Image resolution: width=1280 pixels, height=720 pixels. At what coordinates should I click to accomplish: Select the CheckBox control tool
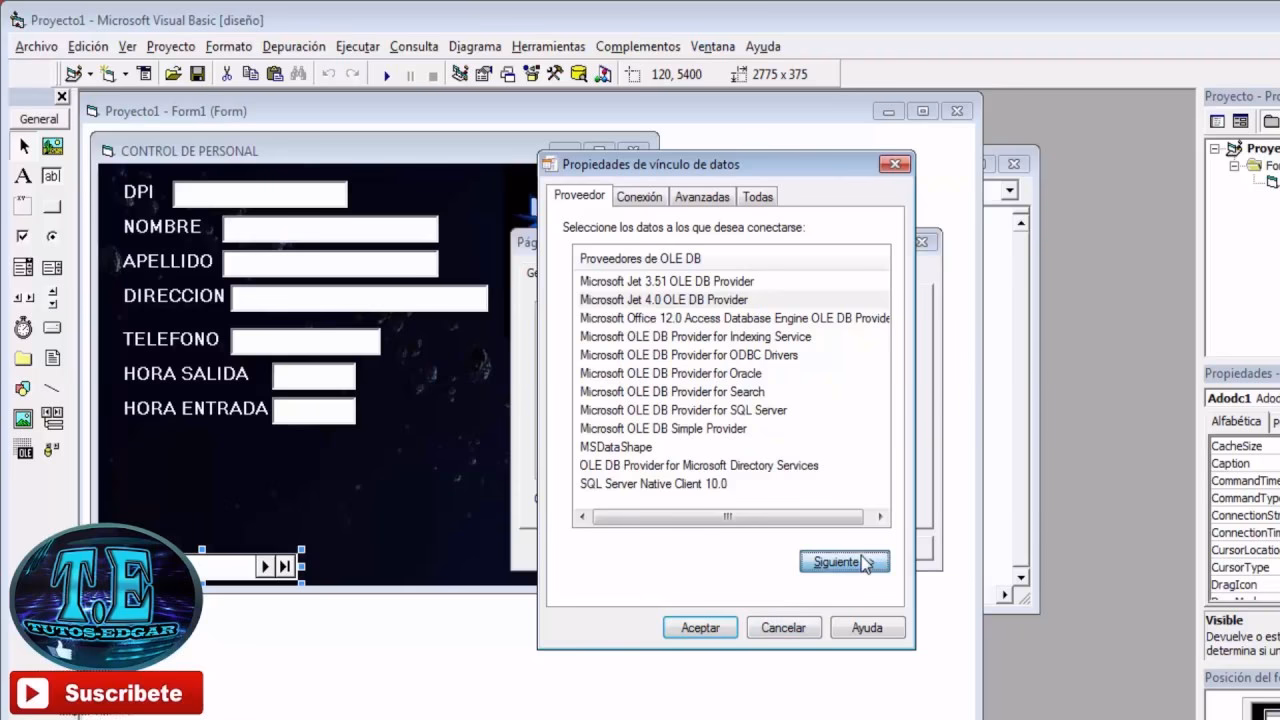[x=24, y=237]
